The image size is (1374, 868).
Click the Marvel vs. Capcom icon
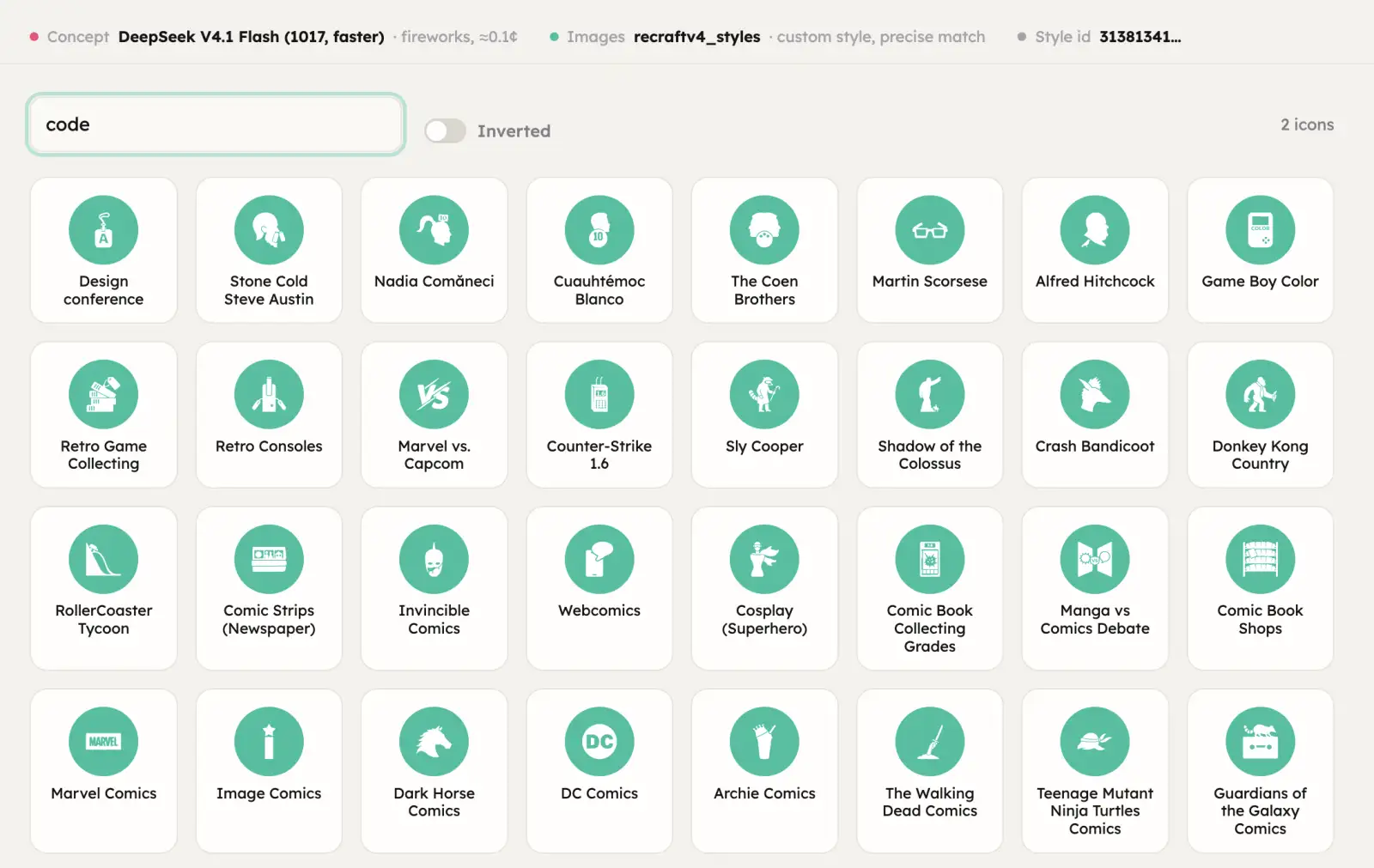point(434,394)
